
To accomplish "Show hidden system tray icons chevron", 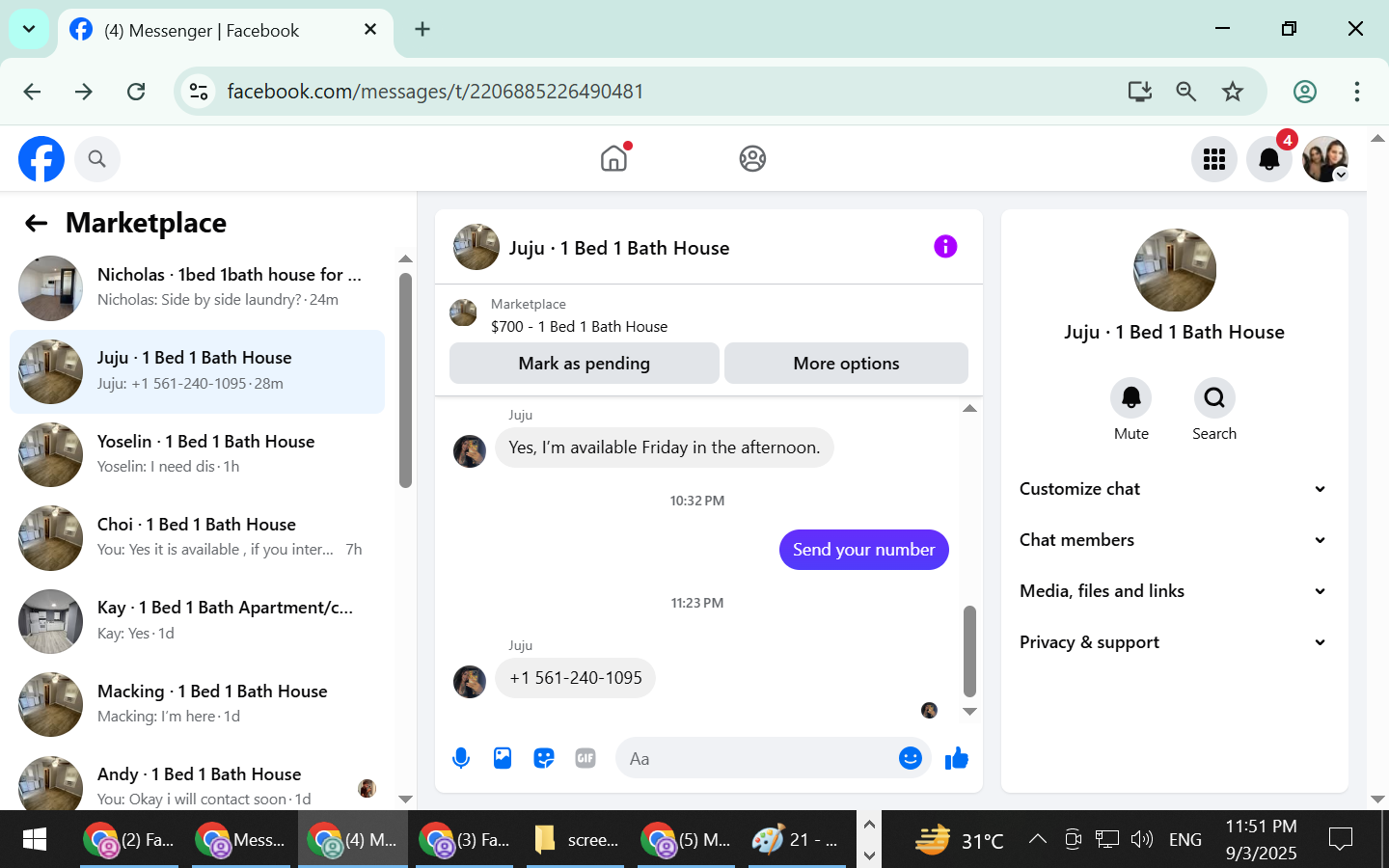I will (1038, 839).
